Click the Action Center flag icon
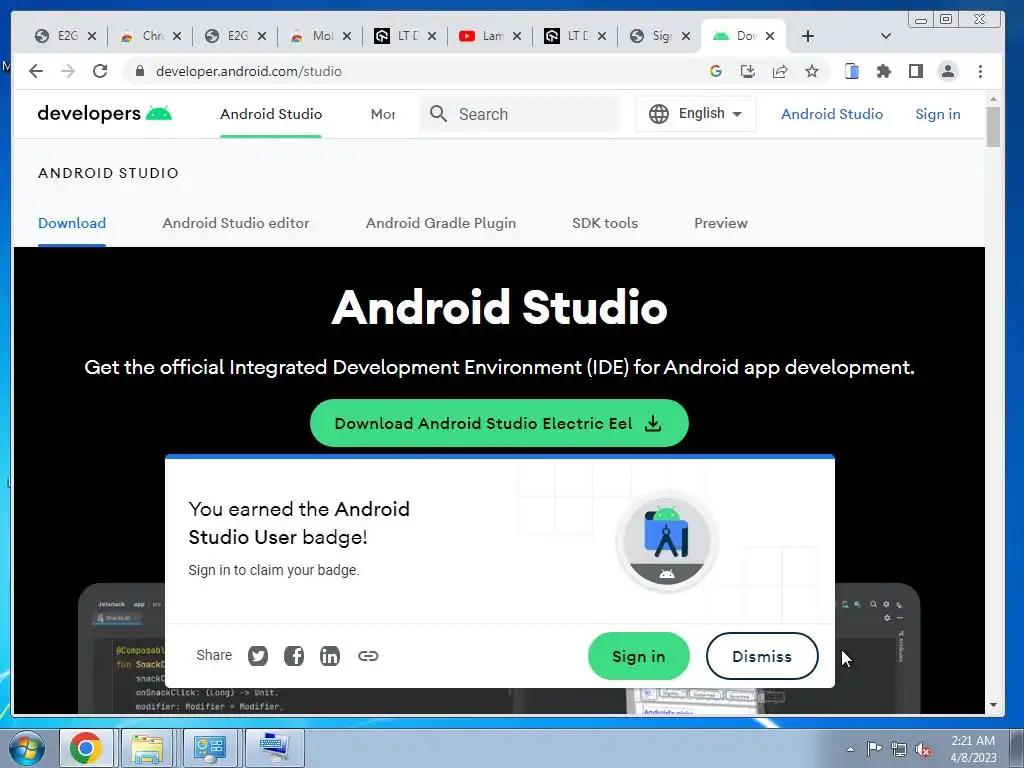This screenshot has width=1024, height=768. tap(874, 749)
